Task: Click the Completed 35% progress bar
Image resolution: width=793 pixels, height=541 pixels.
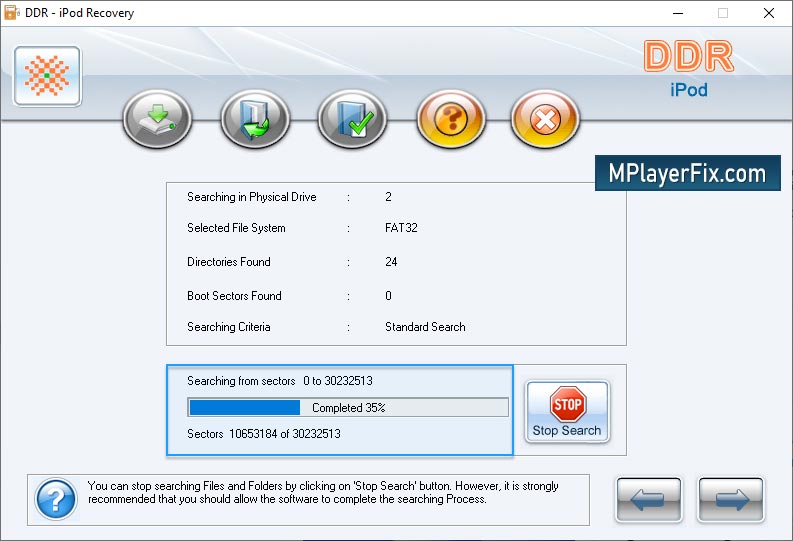Action: click(348, 407)
